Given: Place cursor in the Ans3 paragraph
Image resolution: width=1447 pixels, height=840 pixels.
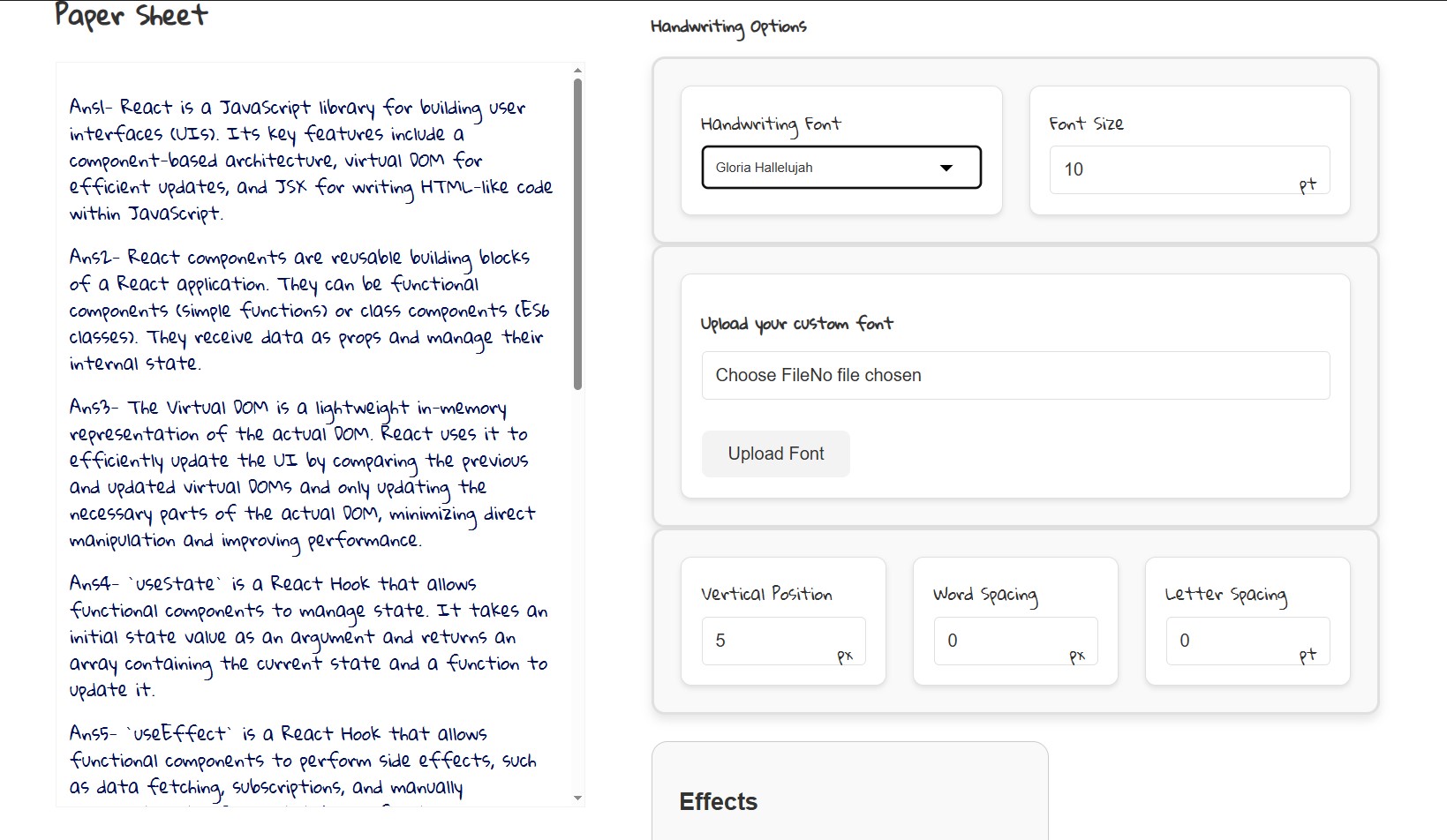Looking at the screenshot, I should (300, 474).
